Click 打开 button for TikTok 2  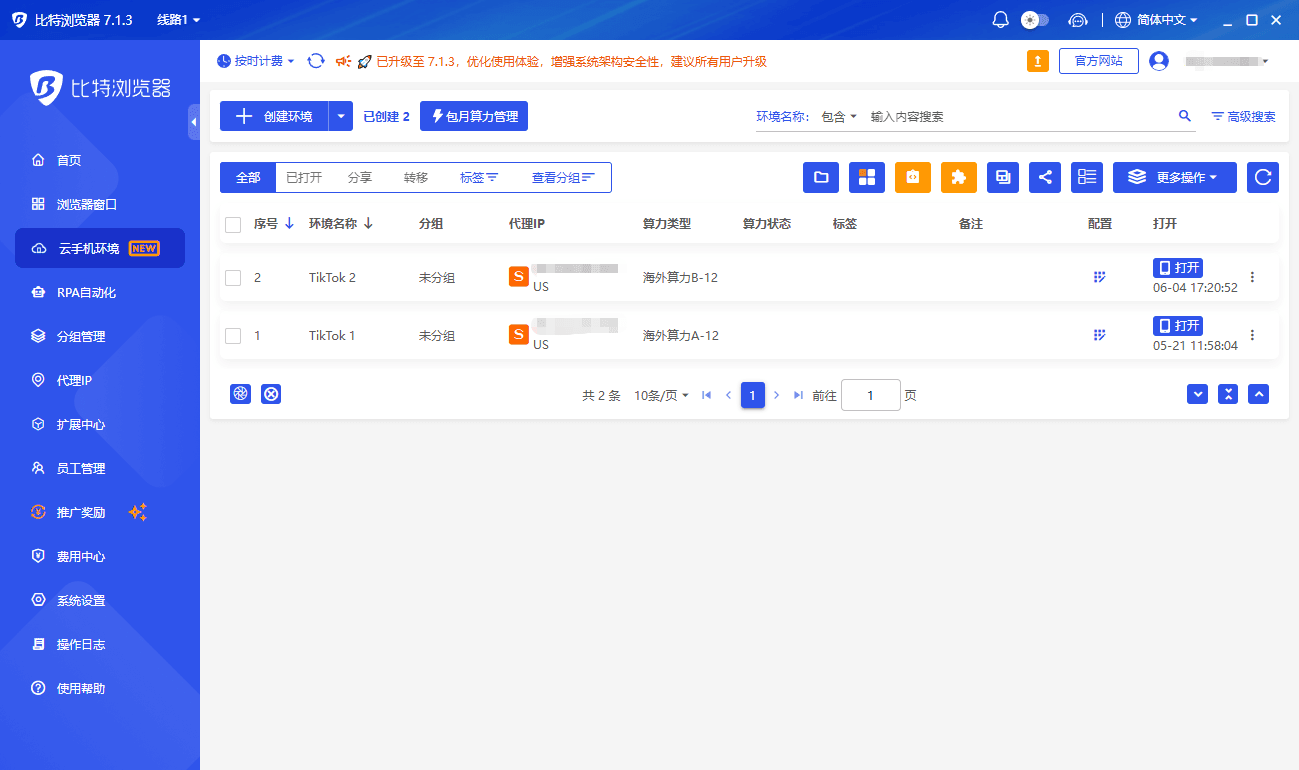[1178, 268]
